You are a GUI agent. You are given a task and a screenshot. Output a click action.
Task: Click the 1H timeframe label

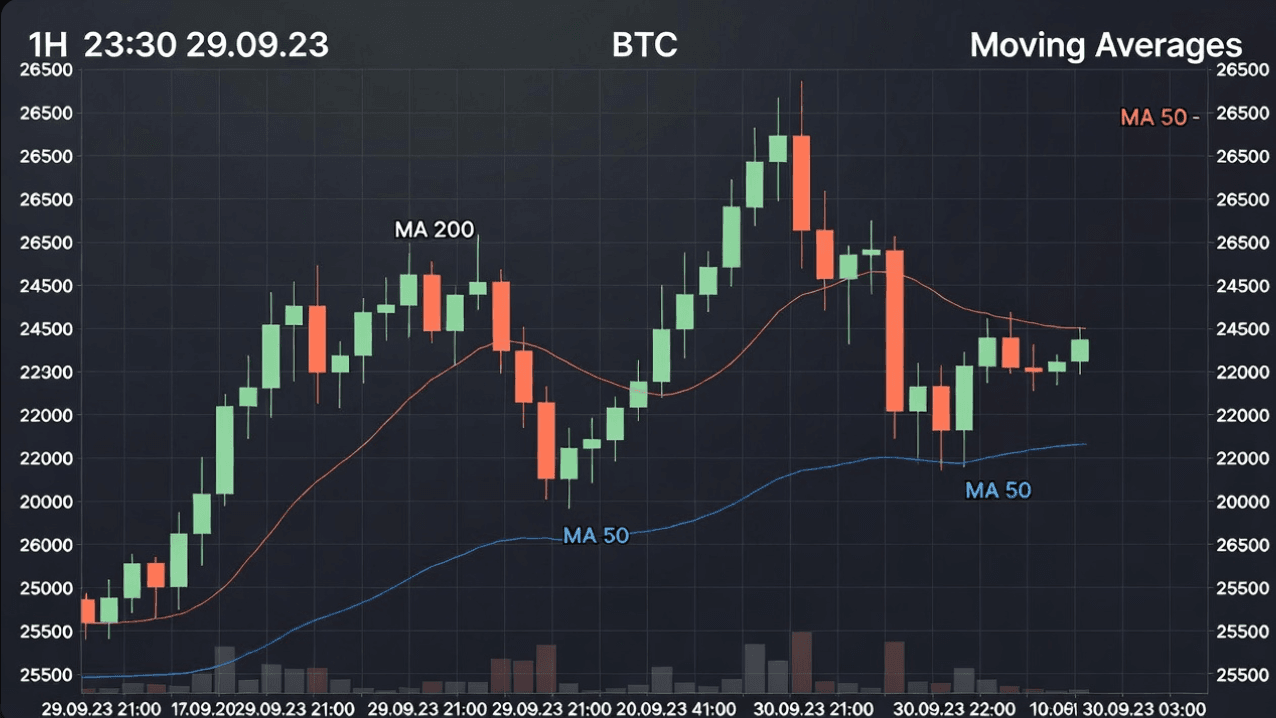point(47,45)
